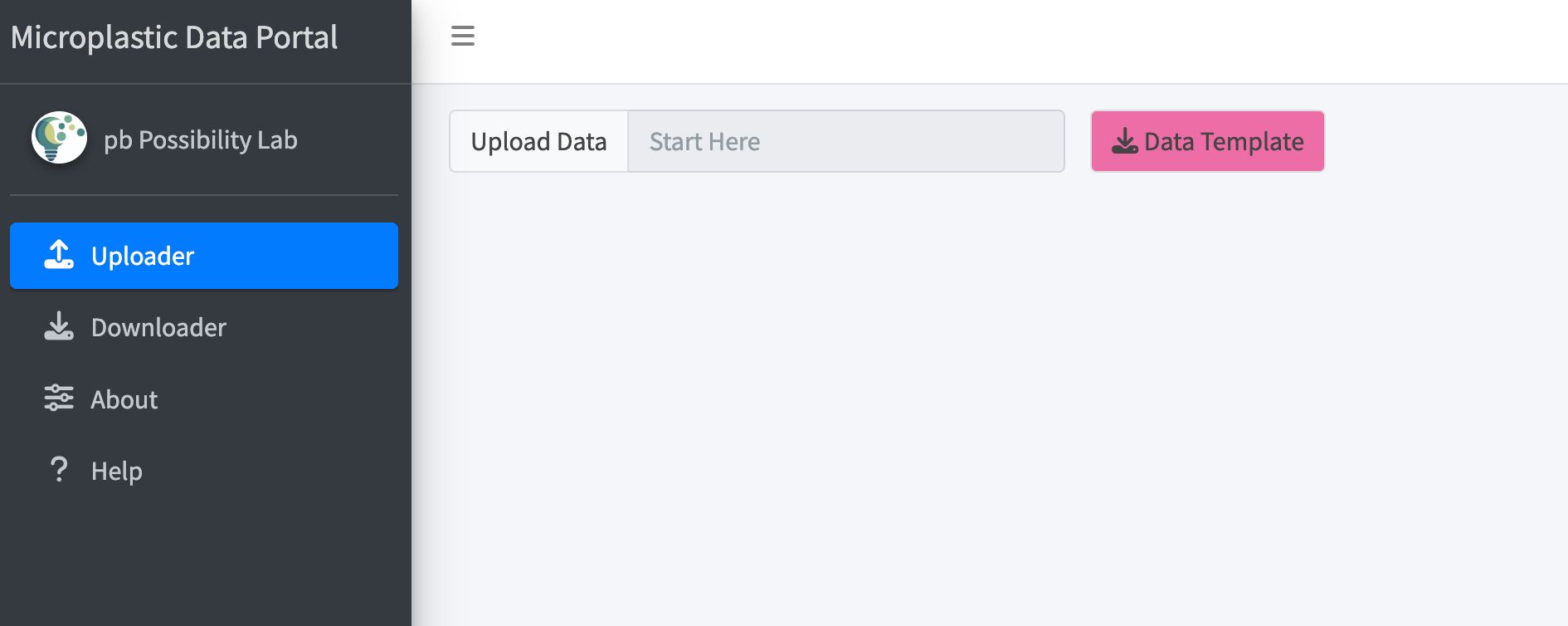The width and height of the screenshot is (1568, 626).
Task: Switch to the Downloader page
Action: tap(158, 328)
